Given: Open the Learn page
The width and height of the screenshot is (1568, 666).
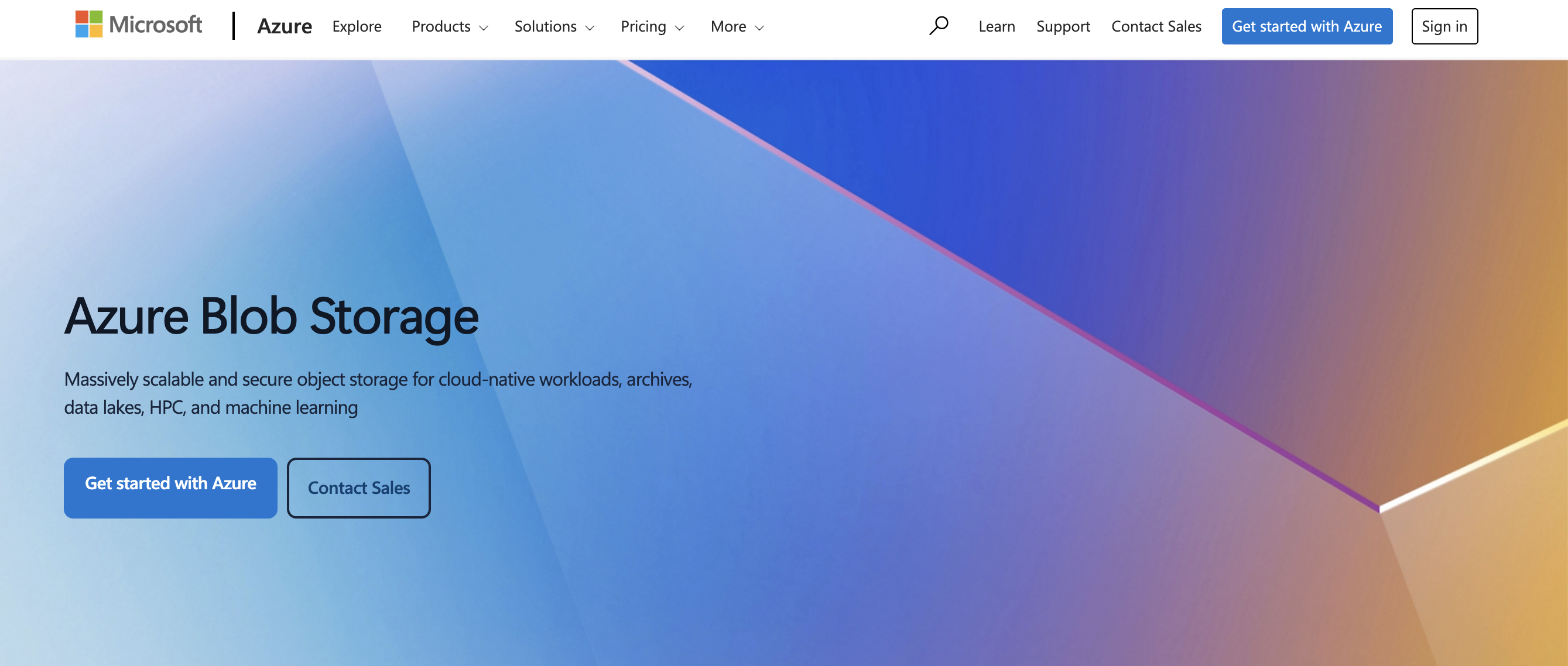Looking at the screenshot, I should pyautogui.click(x=997, y=26).
